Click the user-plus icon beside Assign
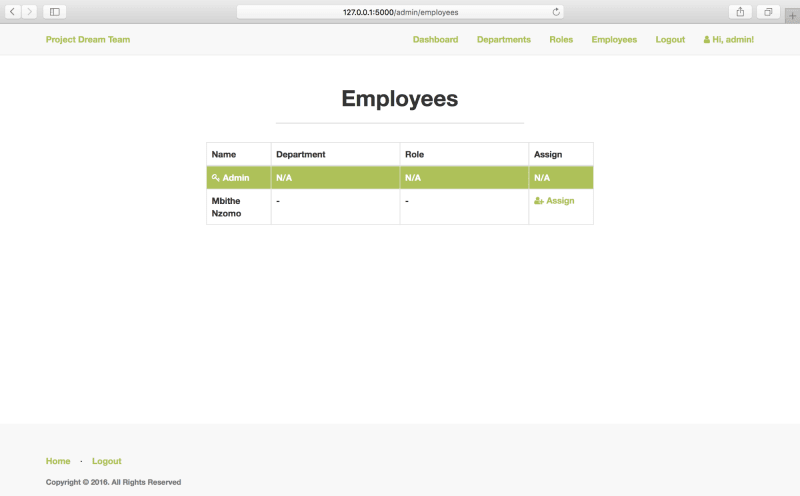Screen dimensions: 800x496 click(x=539, y=201)
